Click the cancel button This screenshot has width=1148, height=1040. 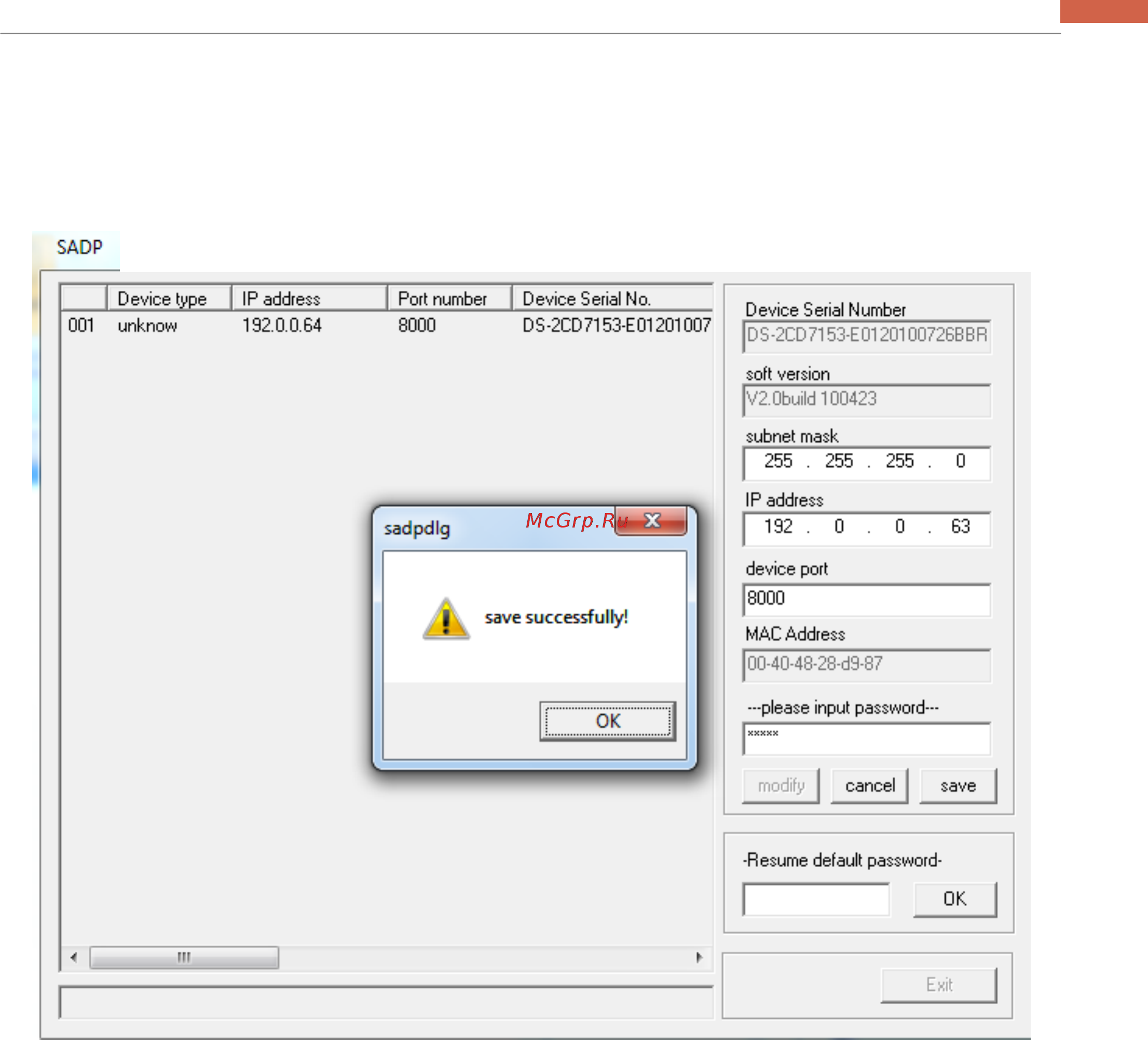(x=869, y=786)
